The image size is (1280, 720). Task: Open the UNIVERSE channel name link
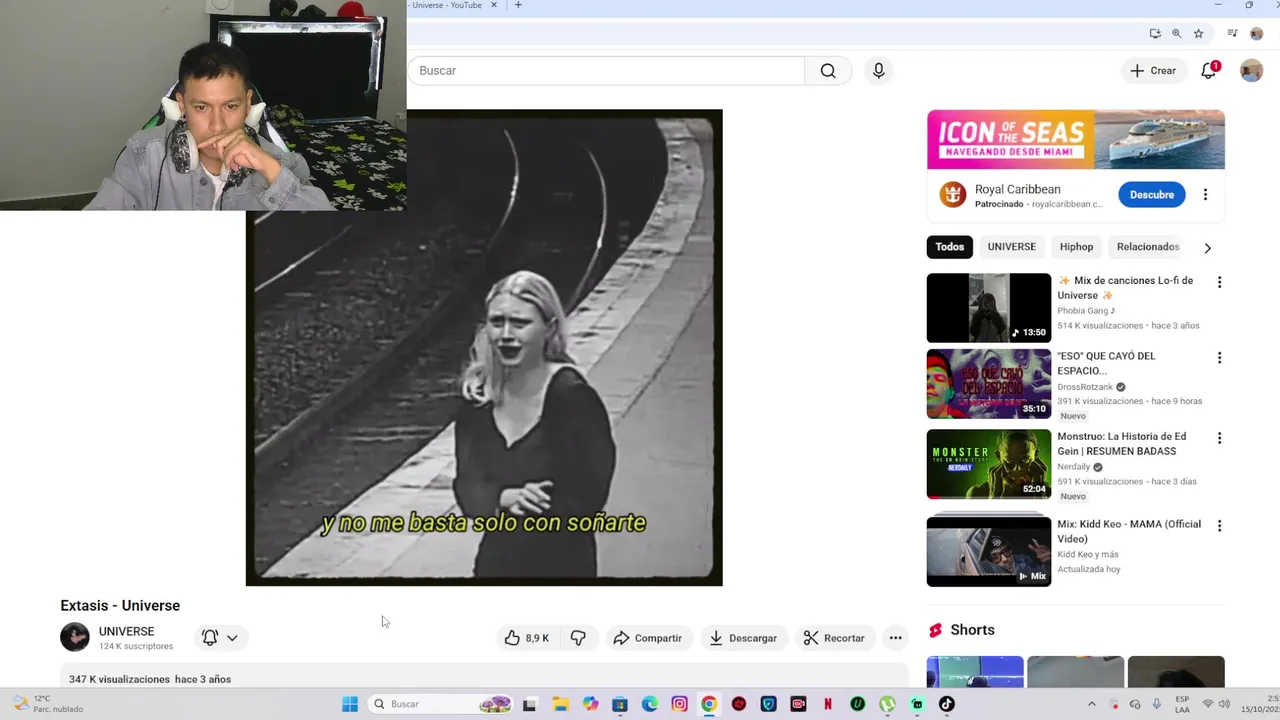pos(126,632)
